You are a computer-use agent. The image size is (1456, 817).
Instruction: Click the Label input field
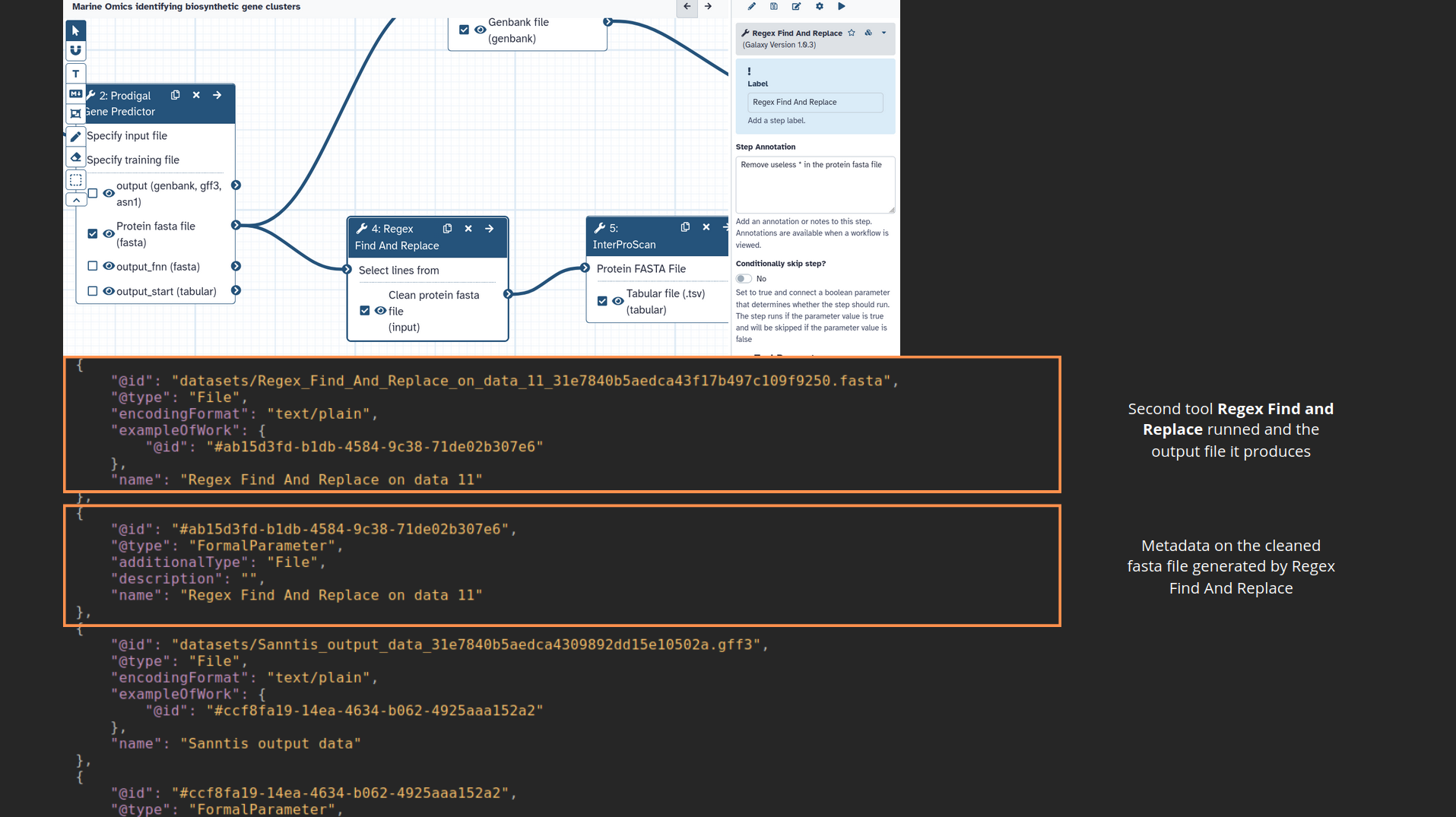pyautogui.click(x=815, y=102)
